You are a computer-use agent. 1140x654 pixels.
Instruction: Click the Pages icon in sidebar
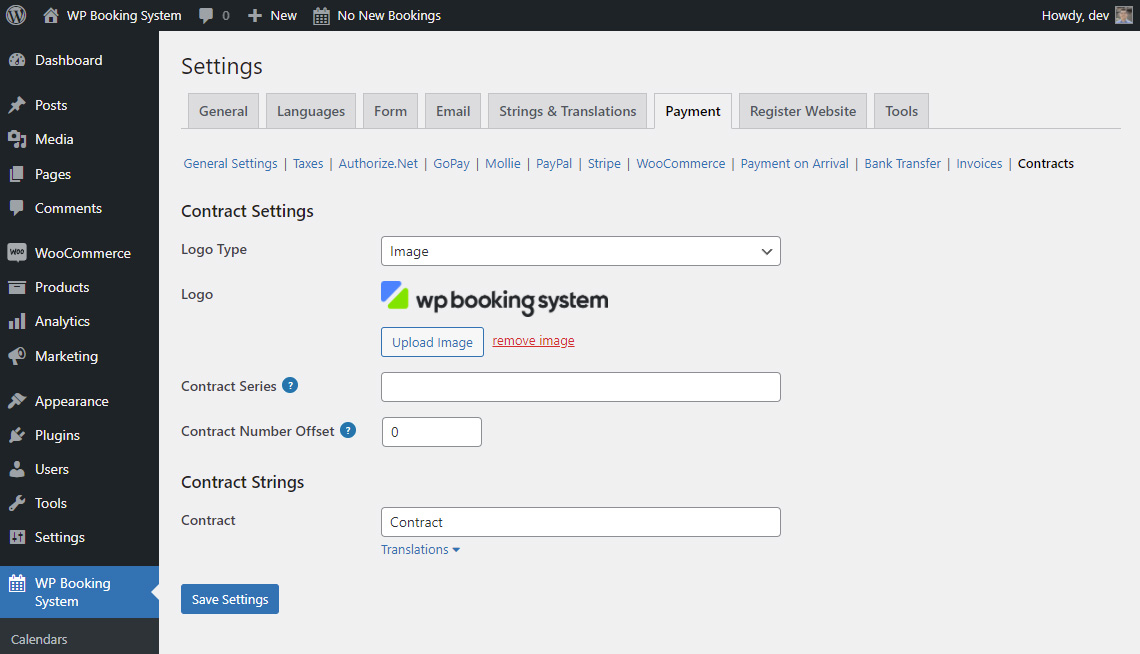pyautogui.click(x=17, y=174)
